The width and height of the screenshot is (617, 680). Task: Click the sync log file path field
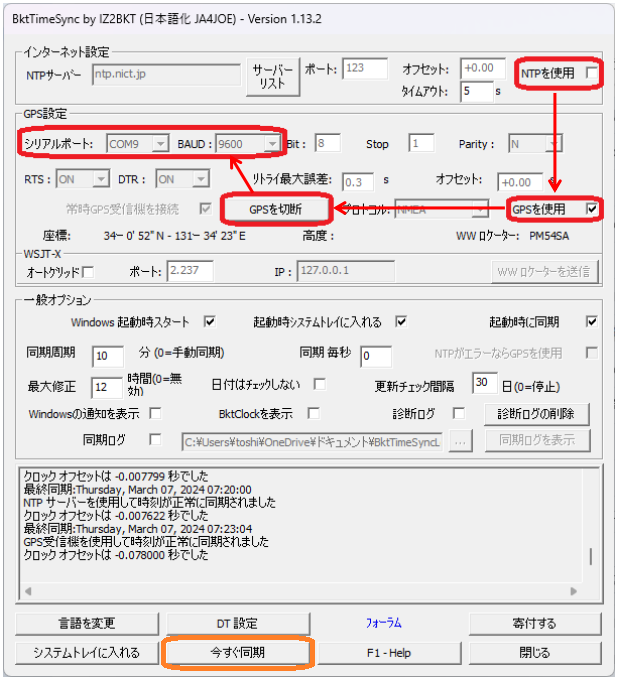(x=313, y=442)
